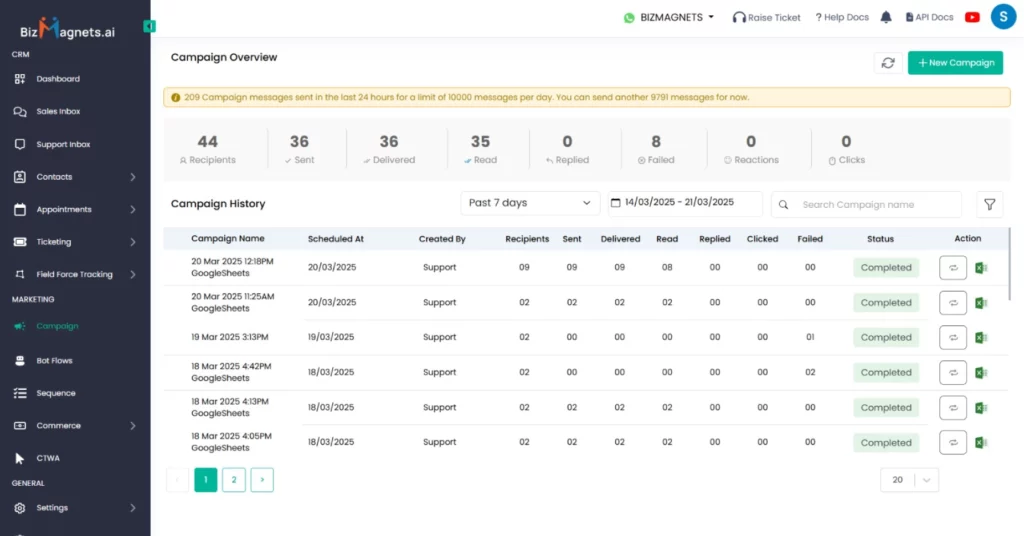
Task: Click the CTWA cursor icon
Action: pos(20,458)
